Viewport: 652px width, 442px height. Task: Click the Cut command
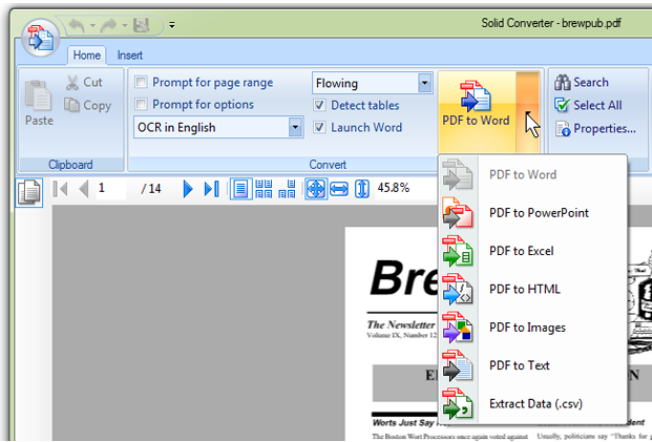tap(84, 82)
